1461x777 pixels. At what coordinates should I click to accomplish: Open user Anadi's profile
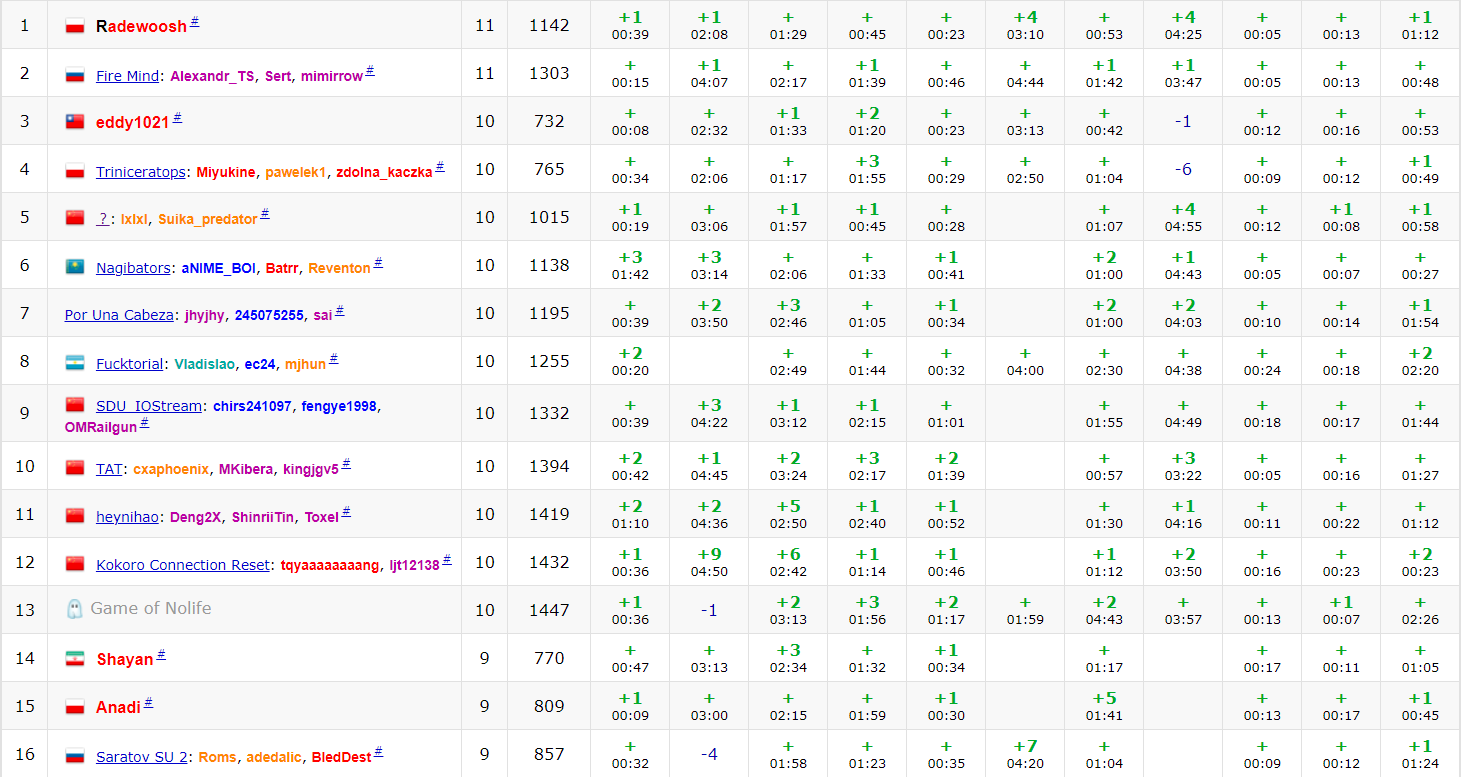tap(118, 707)
